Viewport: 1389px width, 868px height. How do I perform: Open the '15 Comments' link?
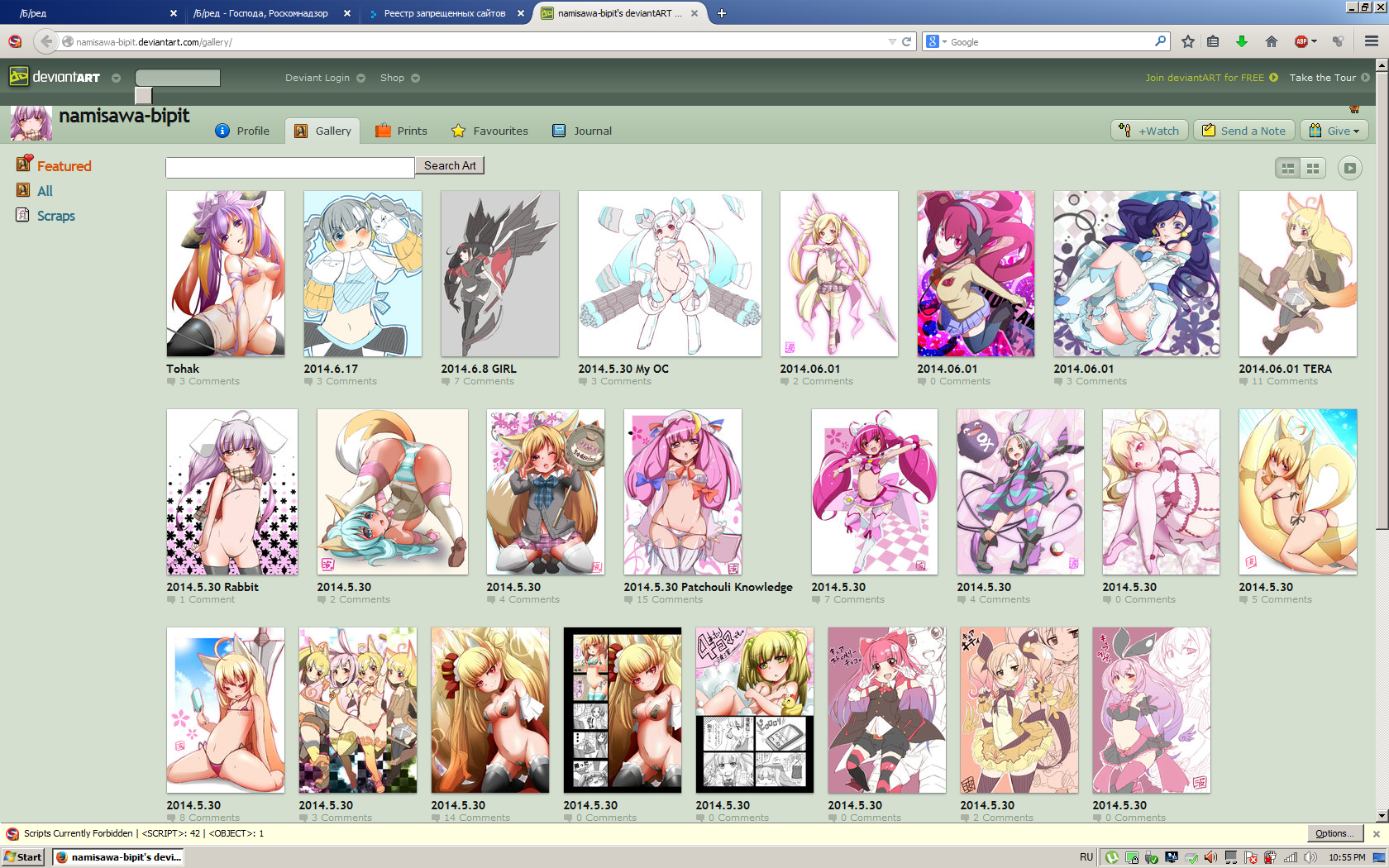[669, 599]
